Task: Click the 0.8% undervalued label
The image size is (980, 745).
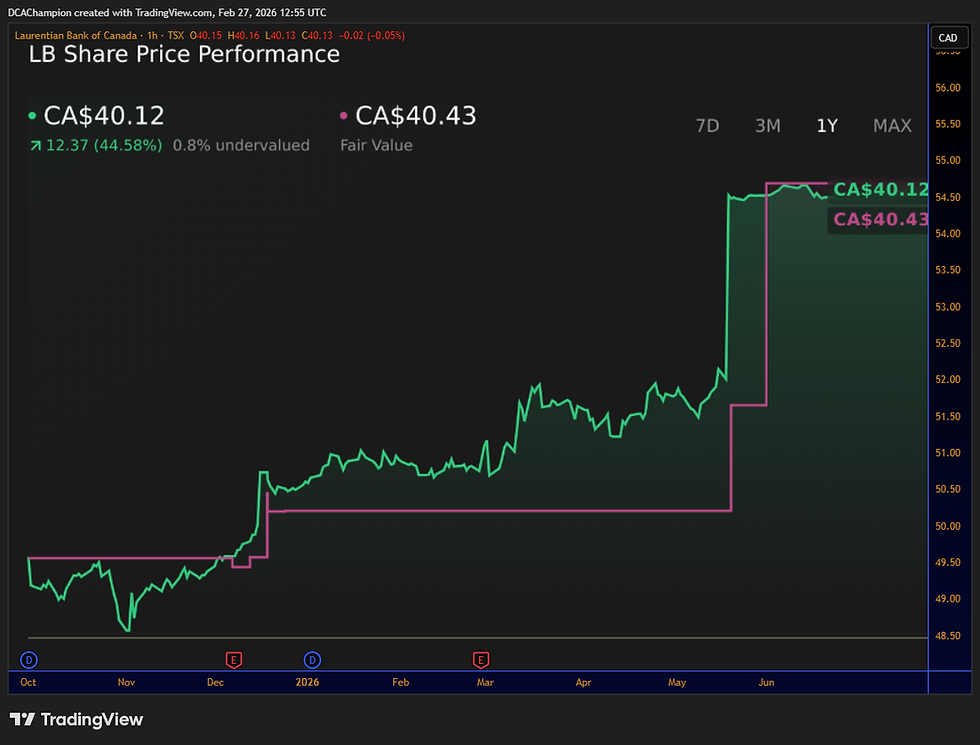Action: [241, 145]
